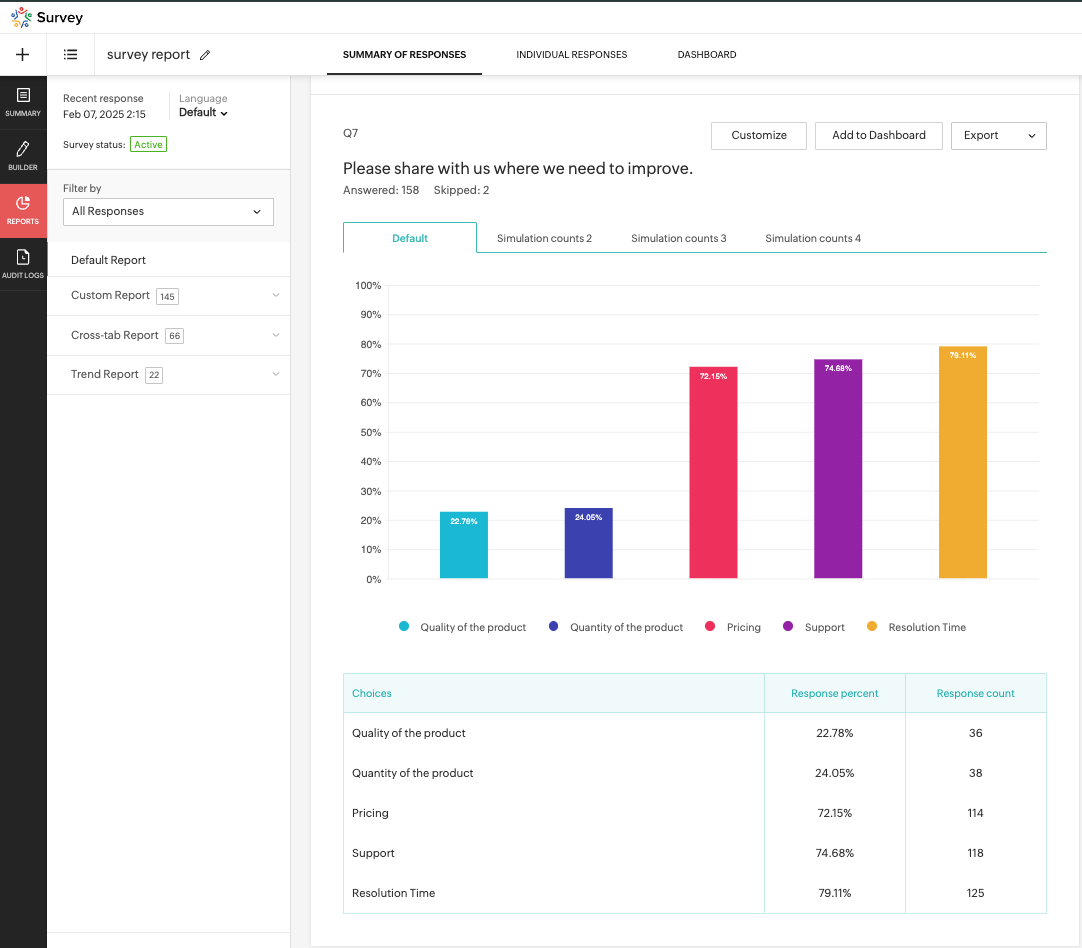
Task: Open the Summary sidebar icon
Action: 23,101
